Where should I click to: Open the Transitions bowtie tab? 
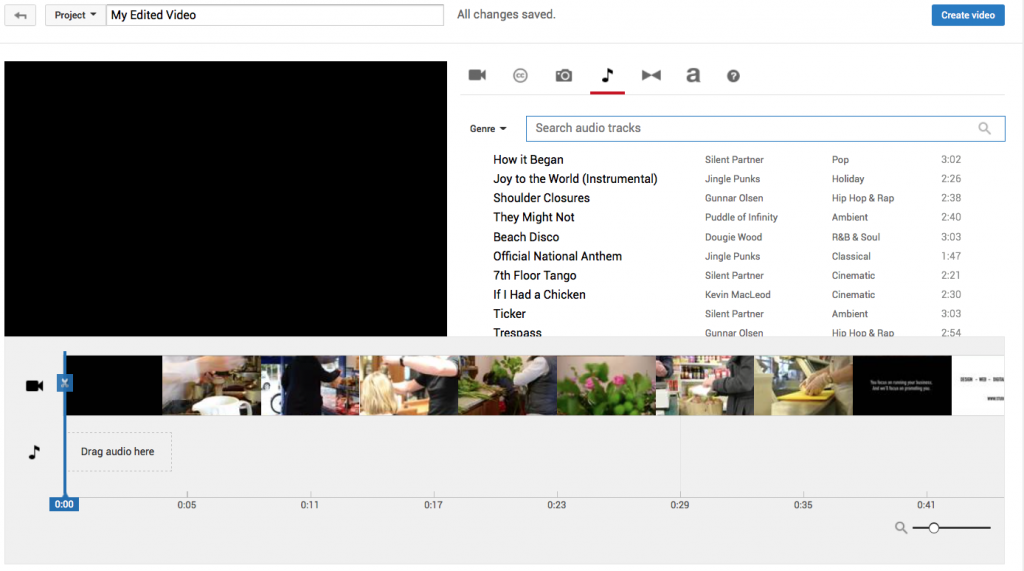coord(651,75)
